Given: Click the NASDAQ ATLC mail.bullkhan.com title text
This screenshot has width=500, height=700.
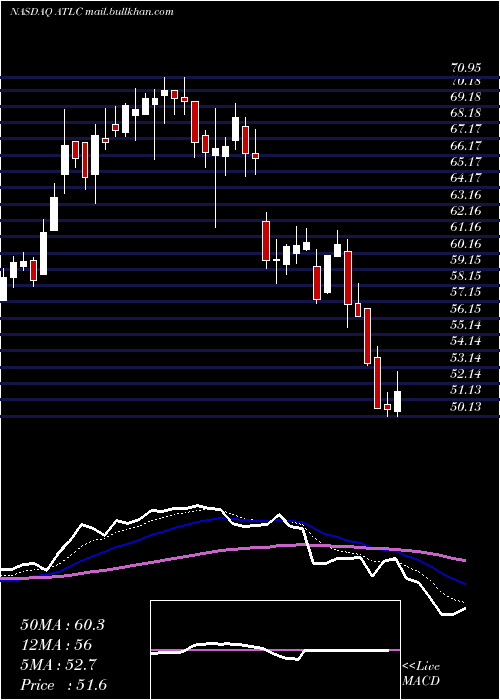Looking at the screenshot, I should pyautogui.click(x=92, y=12).
